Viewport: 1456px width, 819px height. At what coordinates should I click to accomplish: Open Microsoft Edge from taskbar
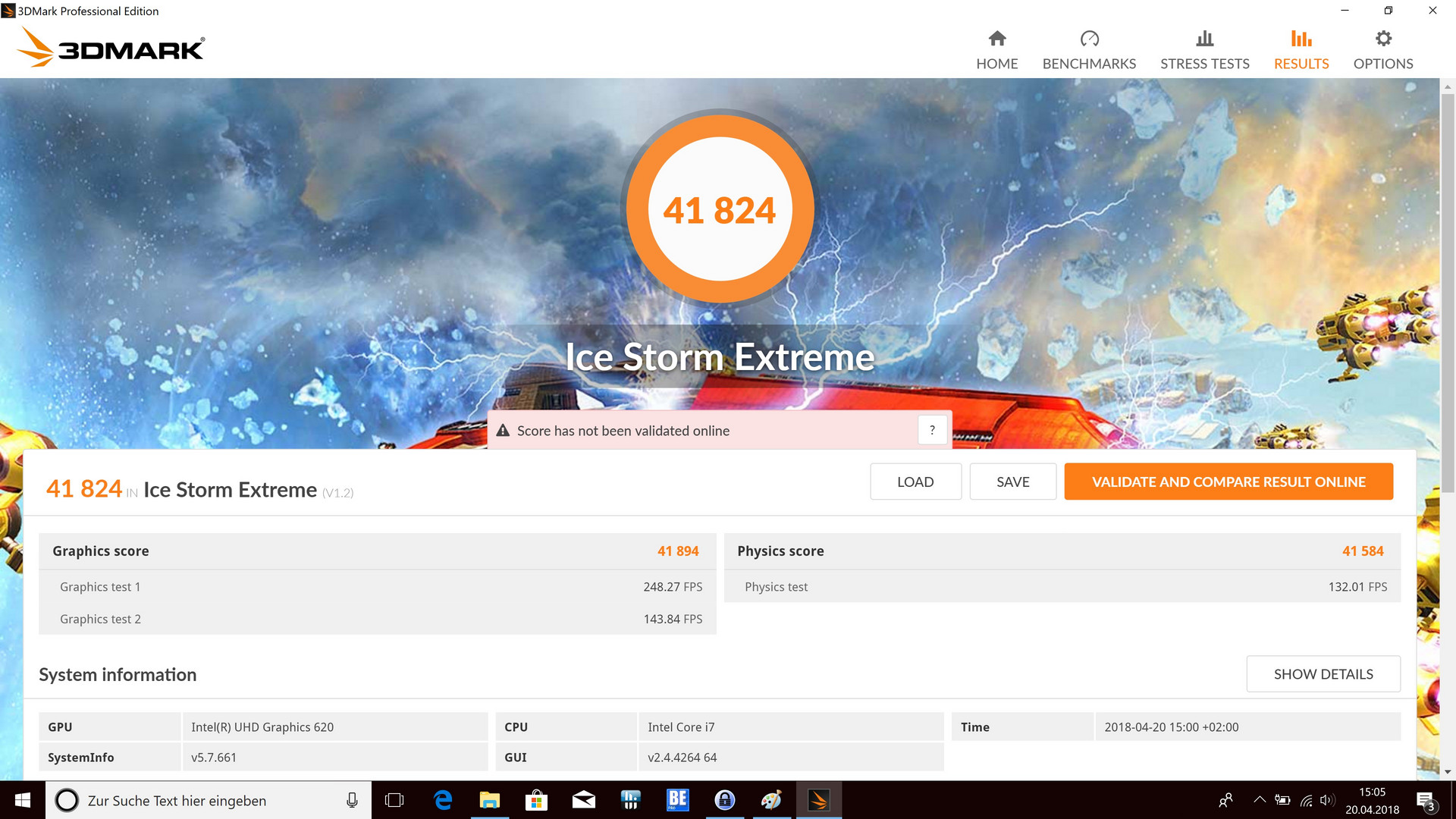(x=443, y=800)
